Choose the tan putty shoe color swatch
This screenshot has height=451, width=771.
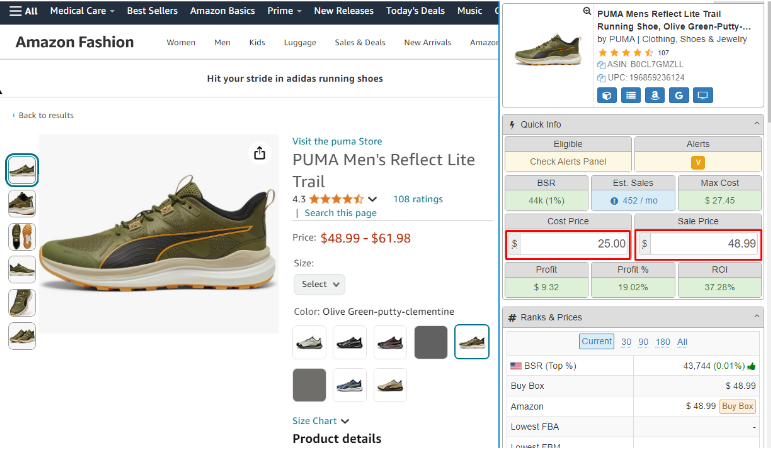[x=390, y=385]
